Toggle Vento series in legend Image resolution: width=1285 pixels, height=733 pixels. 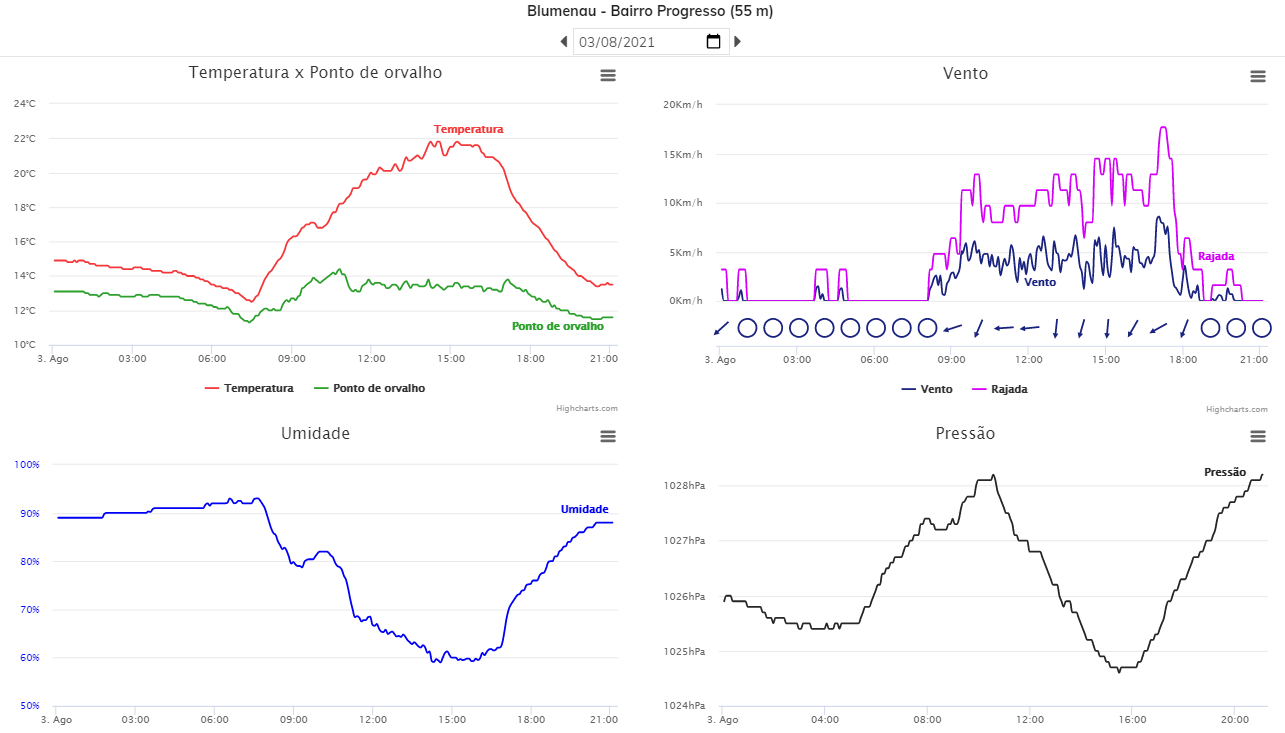pyautogui.click(x=927, y=389)
